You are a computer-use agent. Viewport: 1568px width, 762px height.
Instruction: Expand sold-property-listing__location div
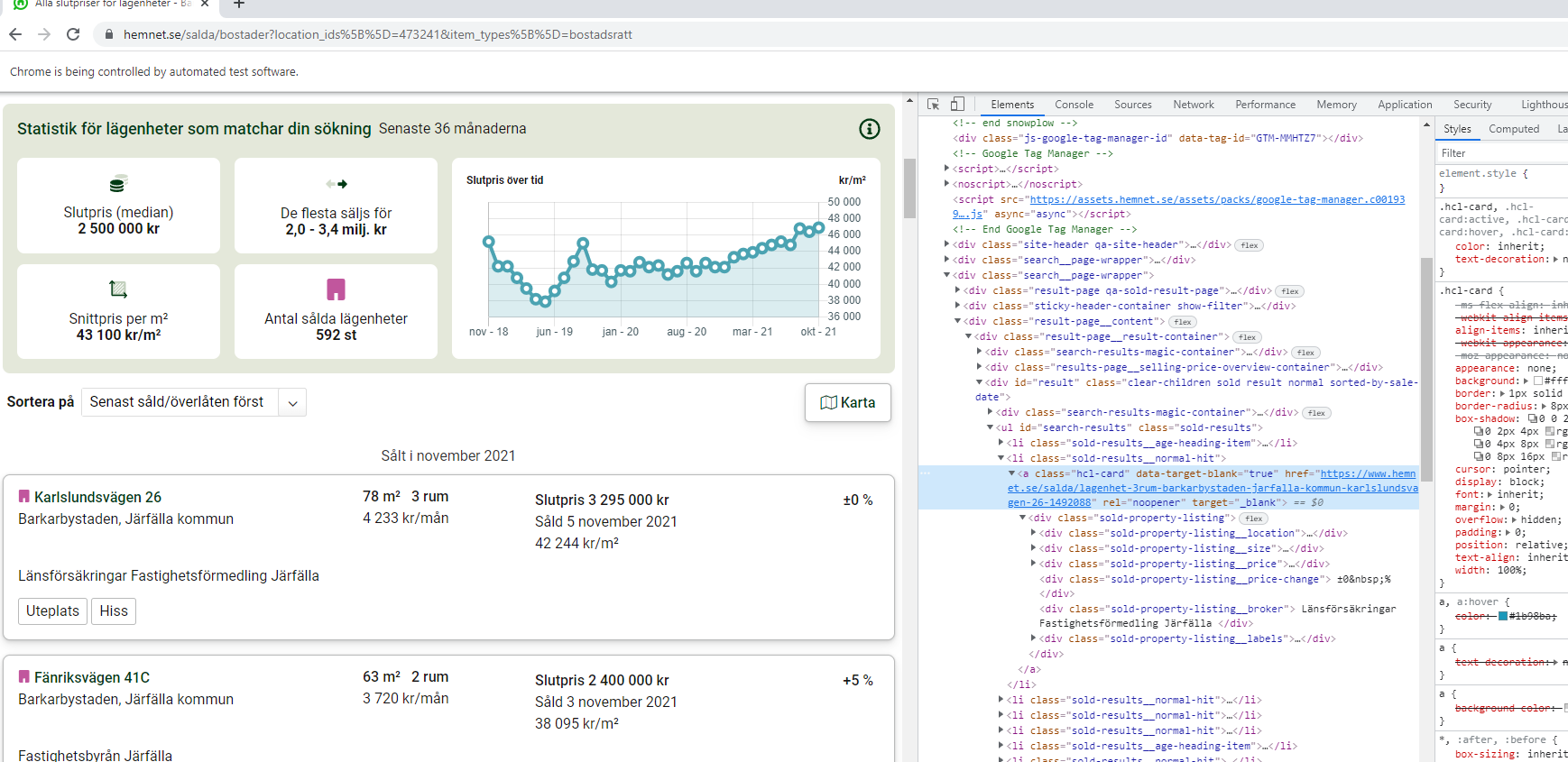pyautogui.click(x=1033, y=533)
